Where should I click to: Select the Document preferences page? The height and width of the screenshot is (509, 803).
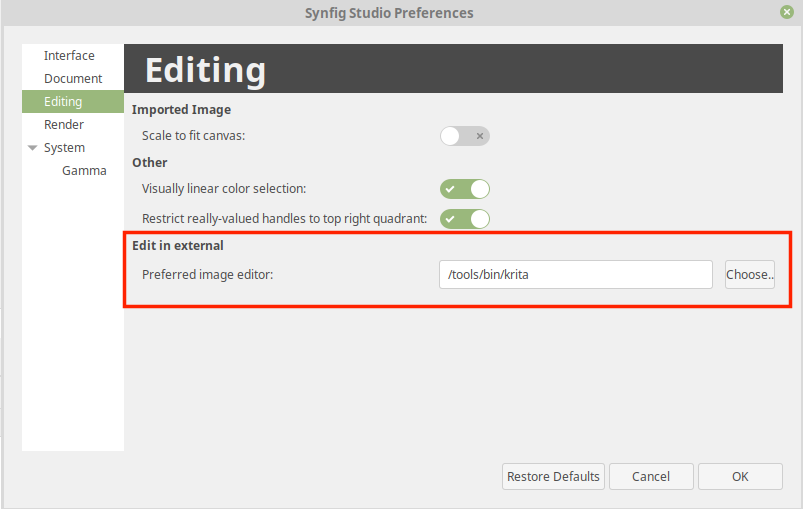tap(73, 78)
